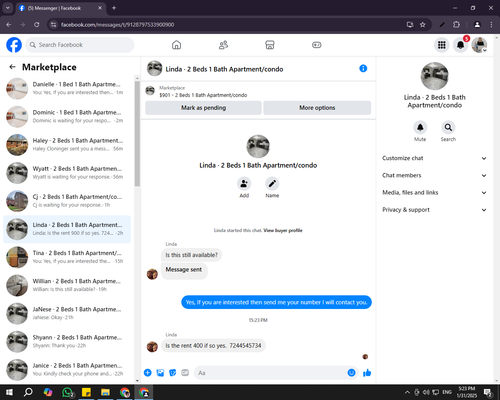This screenshot has height=400, width=500.
Task: Click Linda's message with phone number
Action: point(213,346)
